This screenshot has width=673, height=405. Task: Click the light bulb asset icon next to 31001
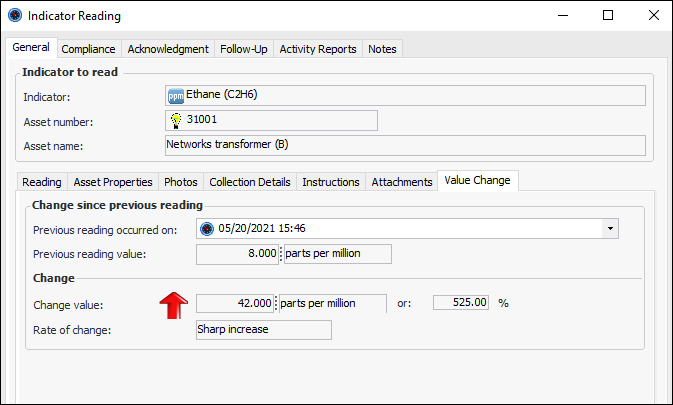176,121
